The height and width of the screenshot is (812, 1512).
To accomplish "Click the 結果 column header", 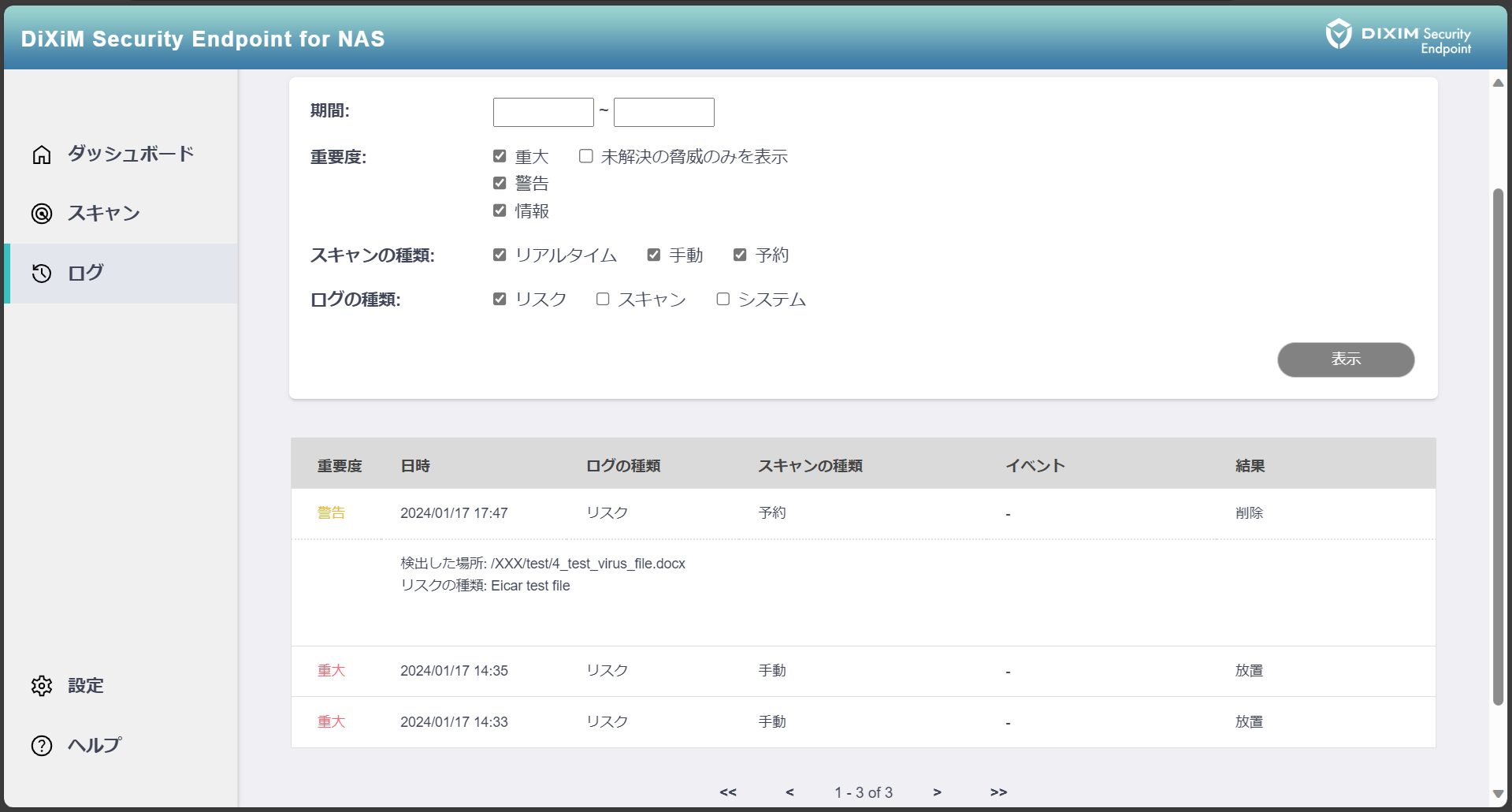I will point(1250,466).
